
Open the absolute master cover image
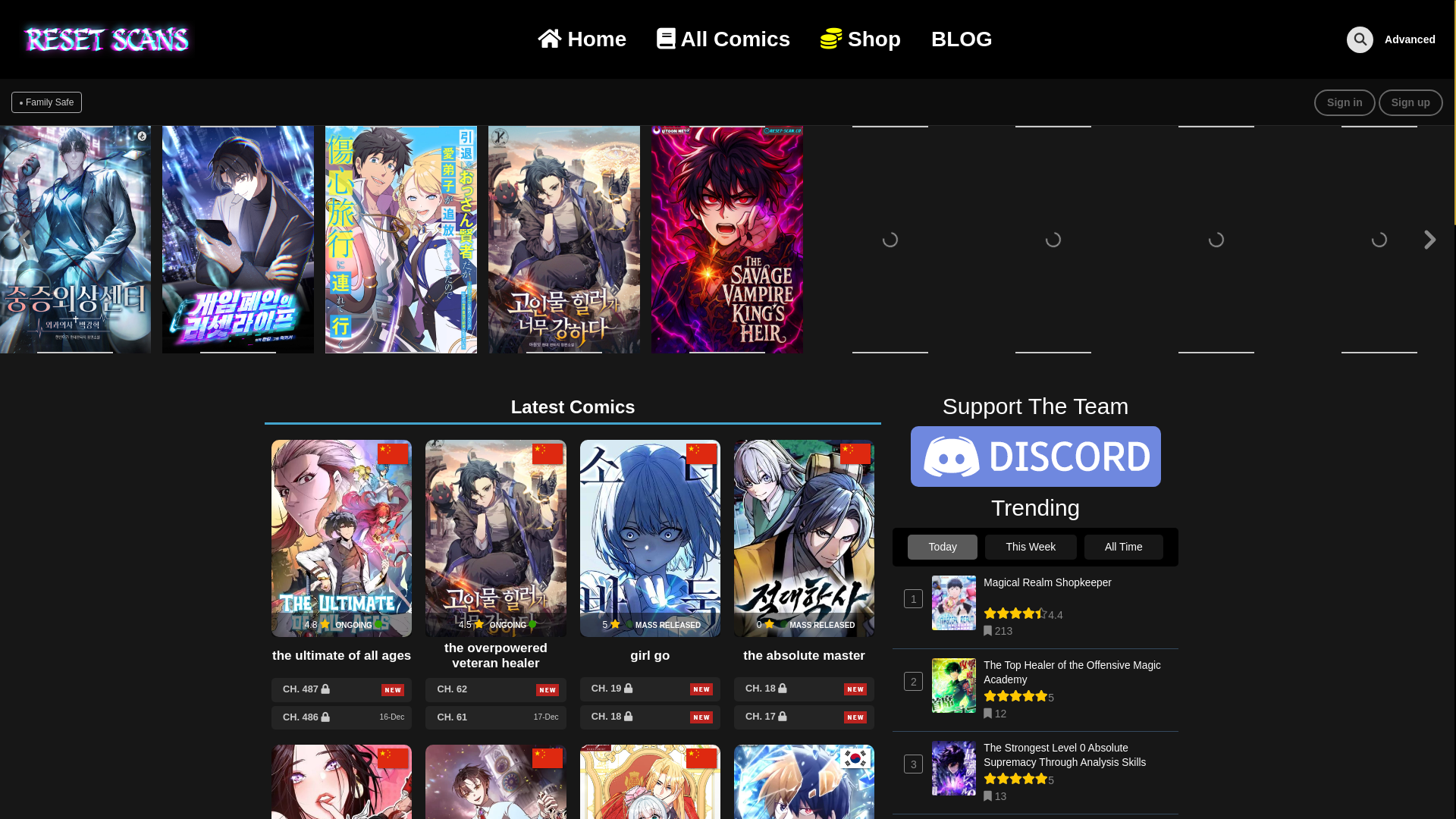pos(804,538)
